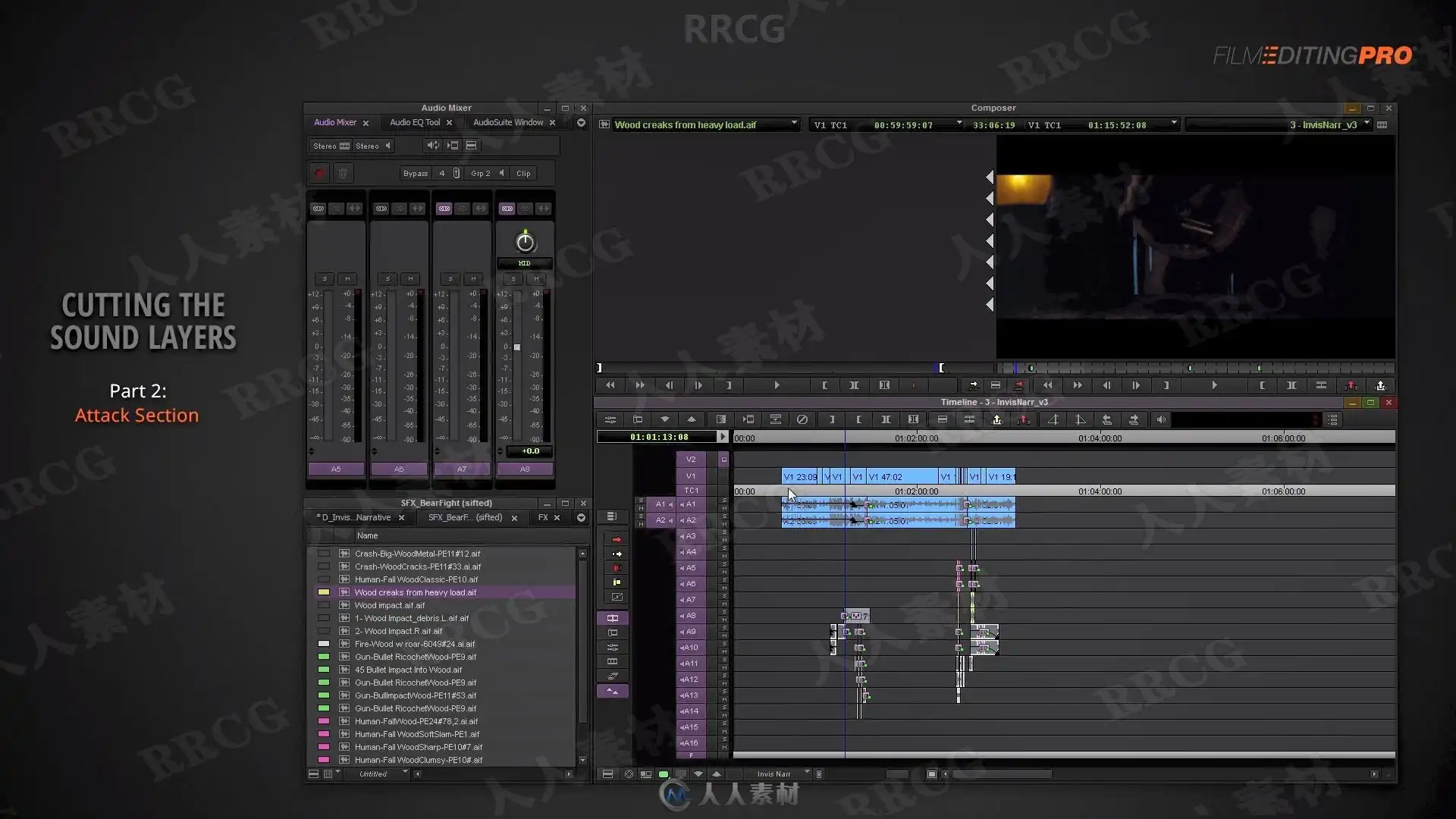Select the Wood impact.aif.aif clip in bin

tap(390, 606)
